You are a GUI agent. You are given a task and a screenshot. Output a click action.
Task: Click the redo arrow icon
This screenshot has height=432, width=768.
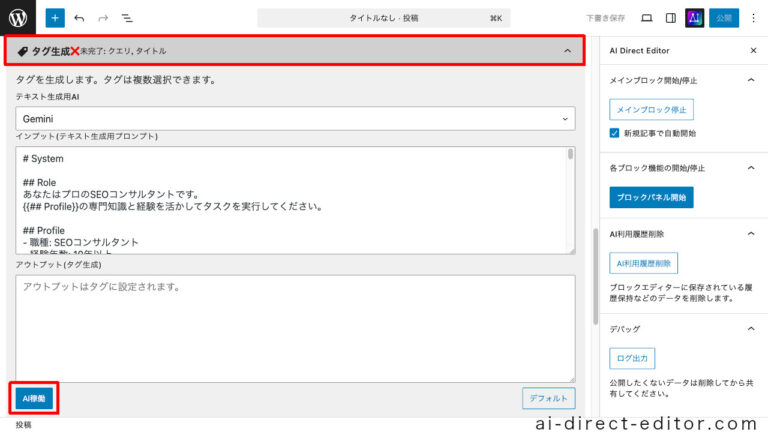(103, 18)
